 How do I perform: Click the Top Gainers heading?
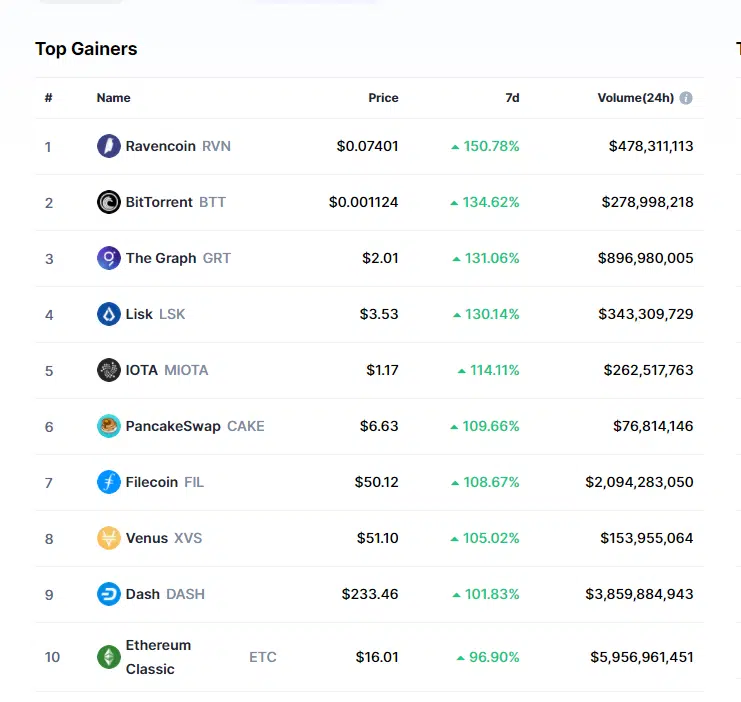click(x=86, y=49)
